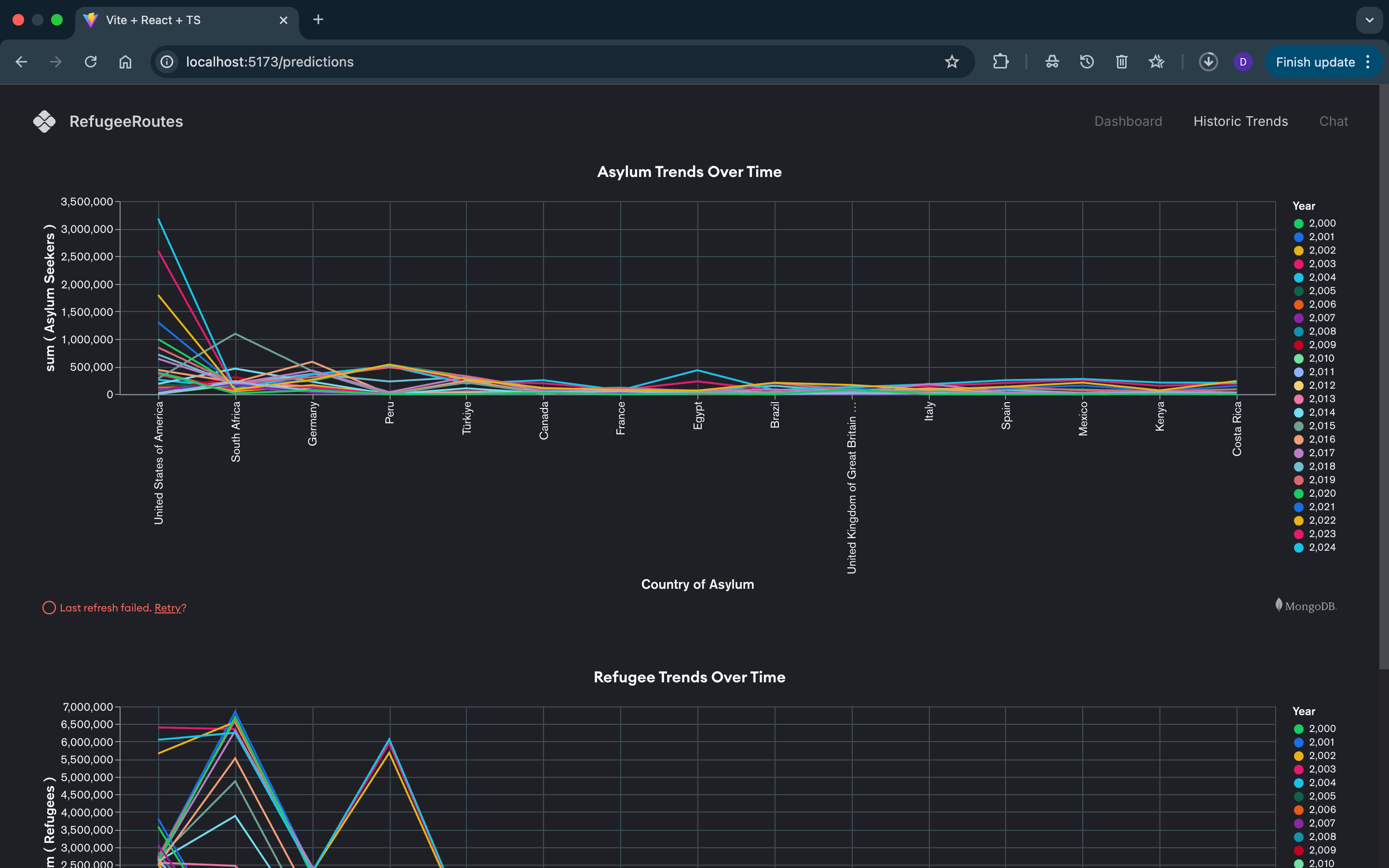The width and height of the screenshot is (1389, 868).
Task: Click the trash icon in the toolbar
Action: [x=1121, y=62]
